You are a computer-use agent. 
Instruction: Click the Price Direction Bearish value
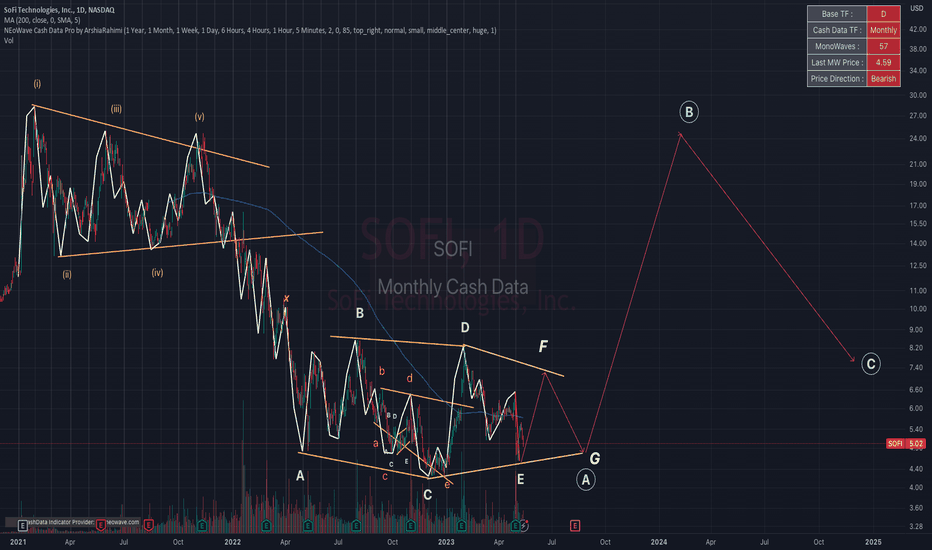tap(883, 78)
